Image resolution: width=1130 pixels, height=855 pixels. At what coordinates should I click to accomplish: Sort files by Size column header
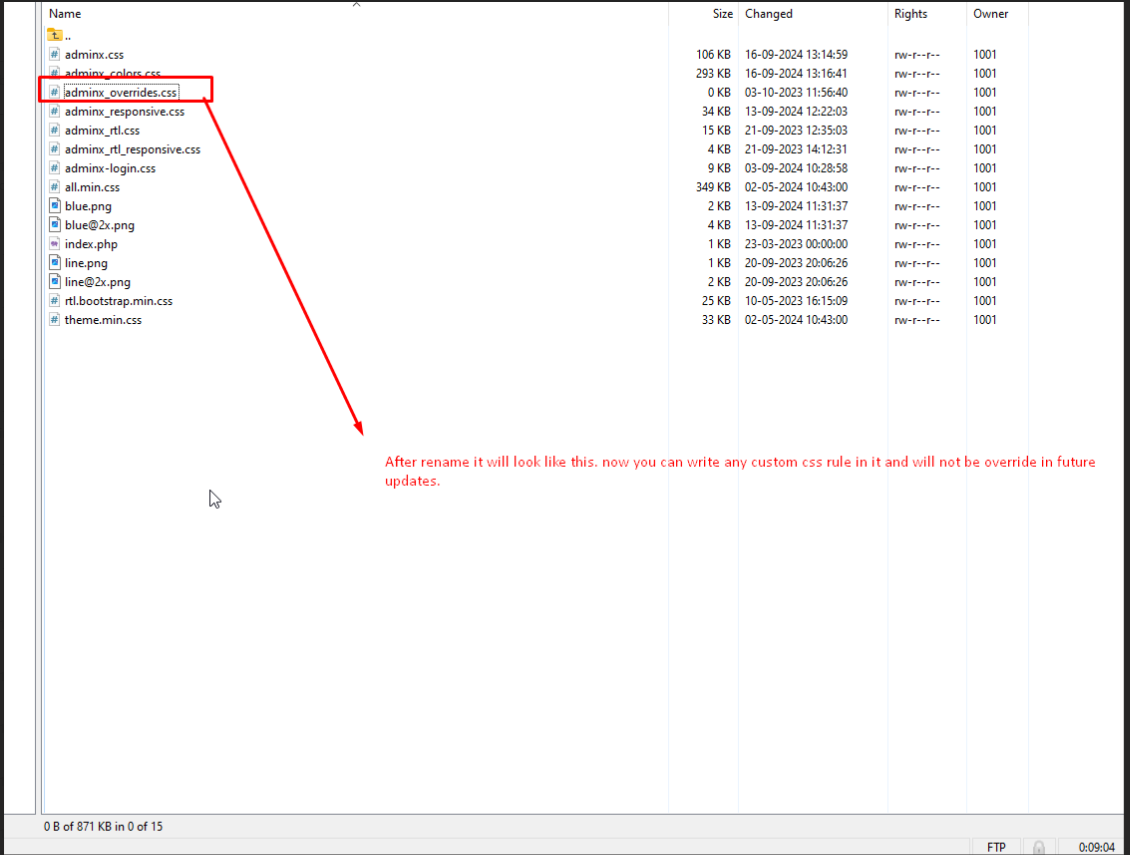point(722,14)
